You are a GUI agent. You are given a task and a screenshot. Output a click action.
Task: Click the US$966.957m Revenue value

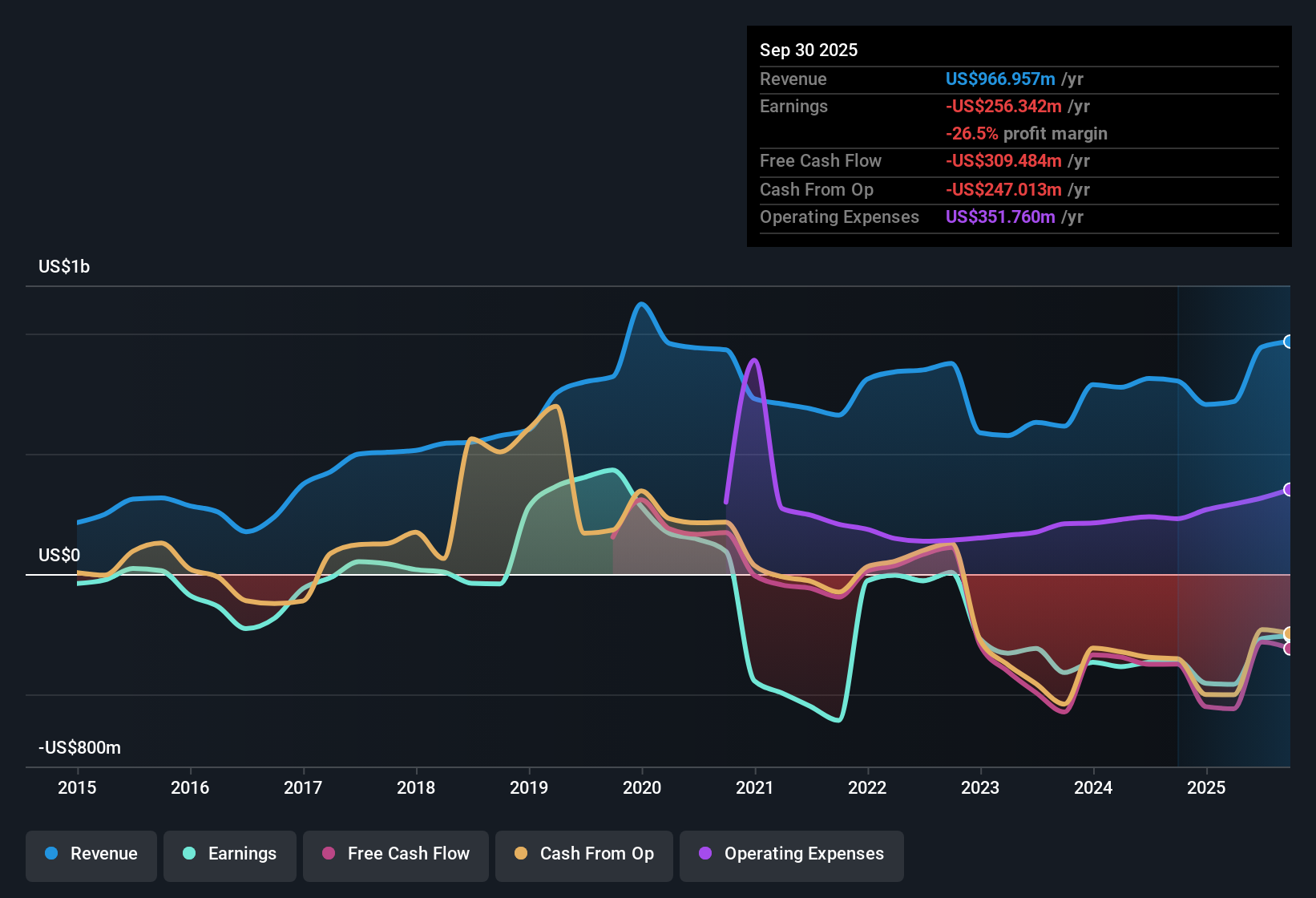999,79
